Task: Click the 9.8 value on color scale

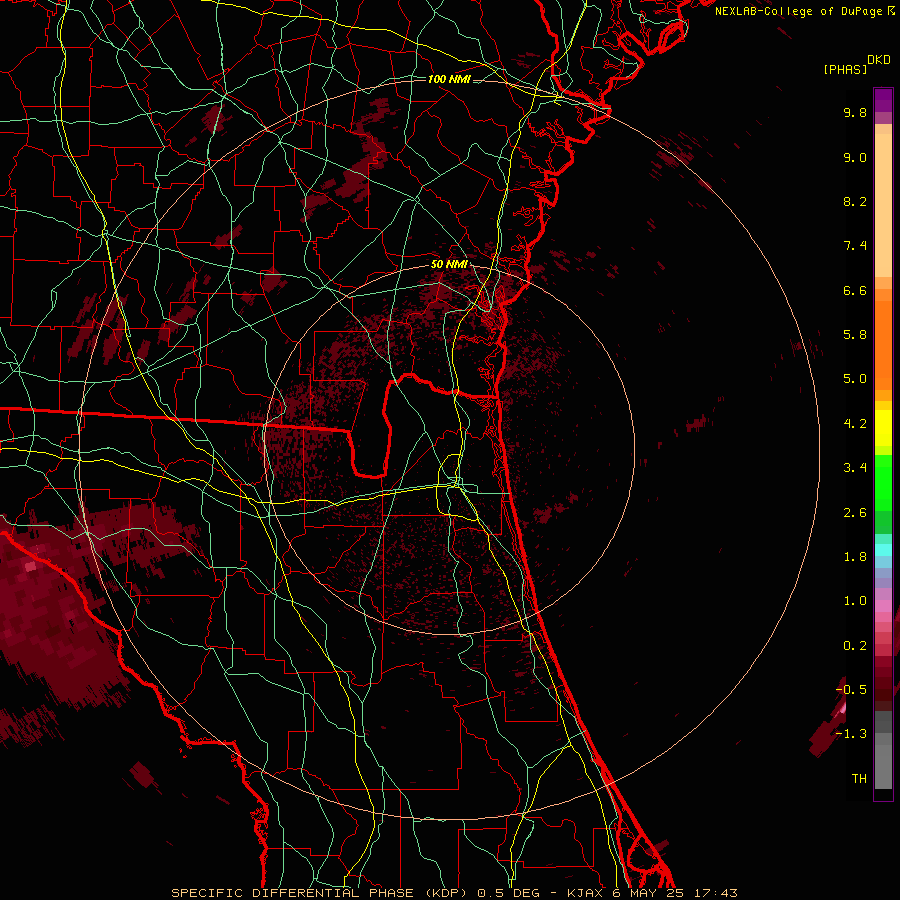Action: (x=855, y=113)
